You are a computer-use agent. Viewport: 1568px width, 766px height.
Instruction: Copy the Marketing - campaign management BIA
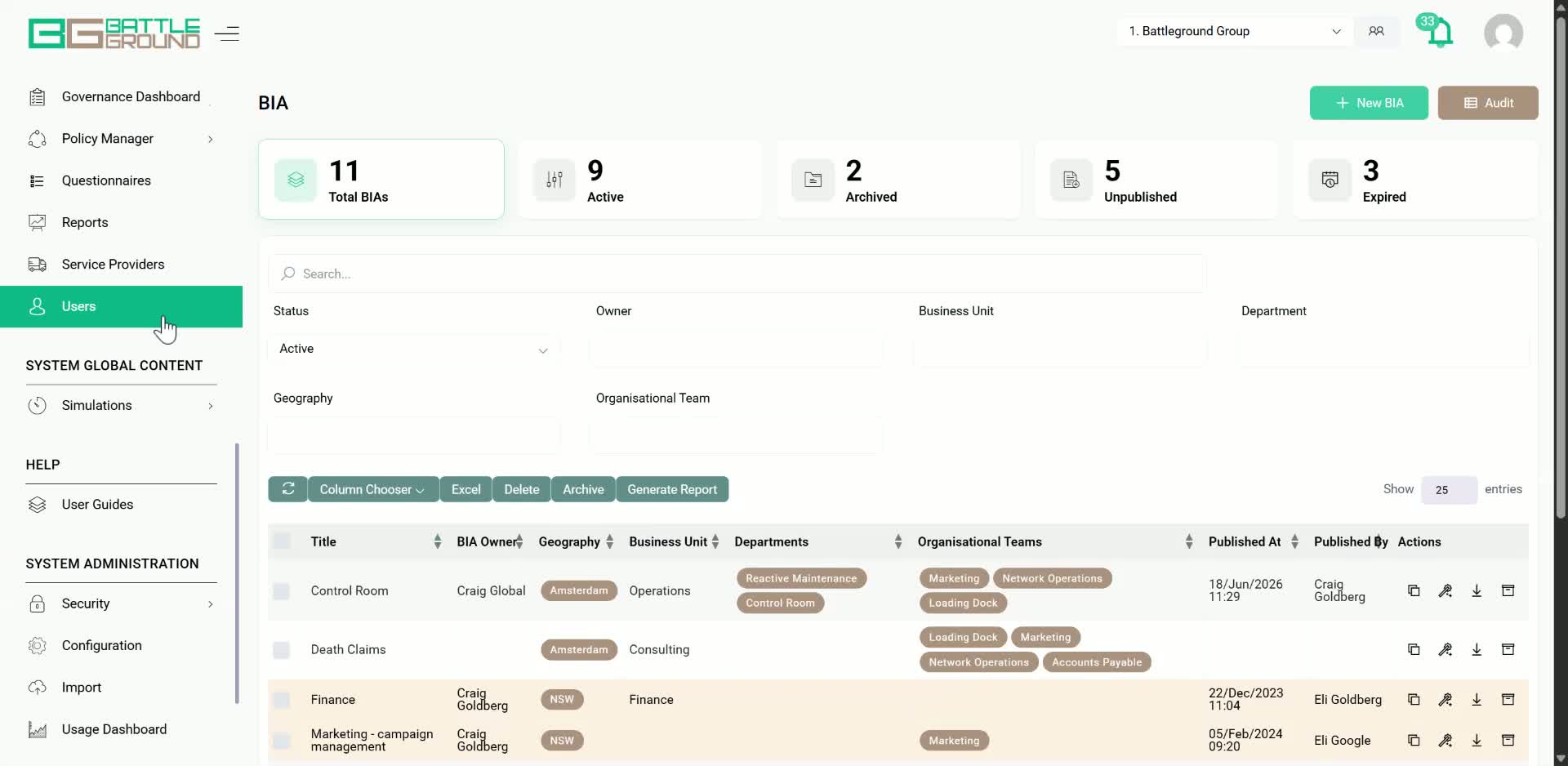[x=1414, y=740]
